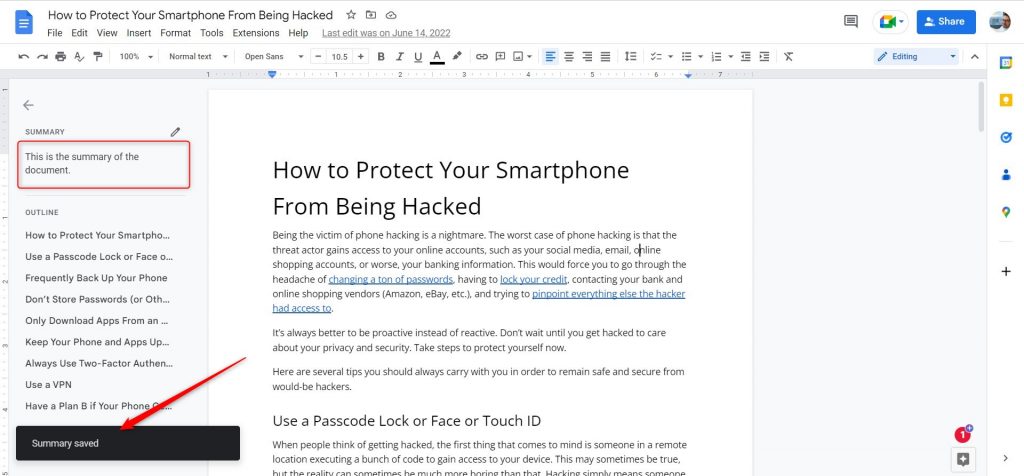Decrease font size with minus button
The image size is (1024, 476).
coord(318,57)
